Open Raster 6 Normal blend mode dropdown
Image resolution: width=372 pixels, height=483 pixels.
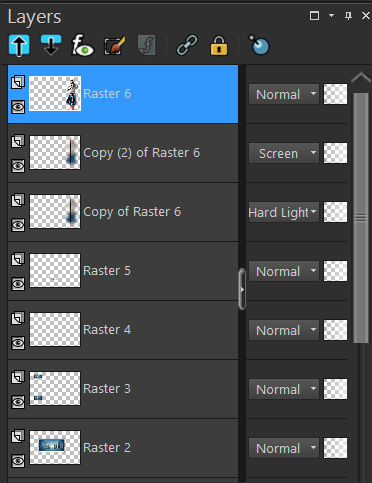click(284, 94)
